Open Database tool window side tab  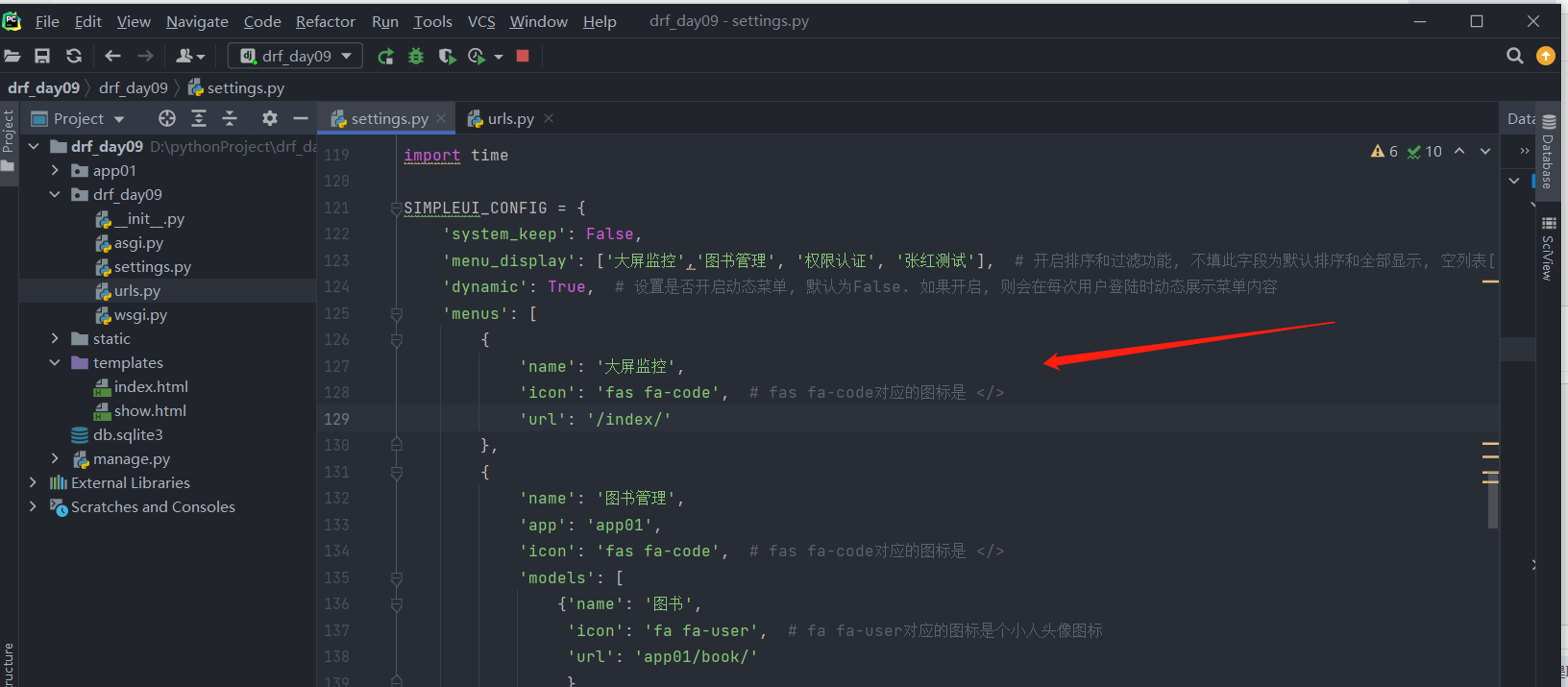point(1548,151)
